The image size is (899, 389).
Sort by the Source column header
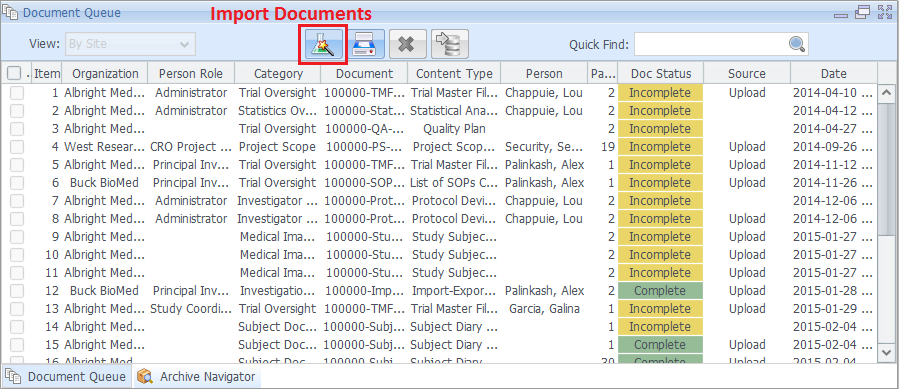[747, 73]
